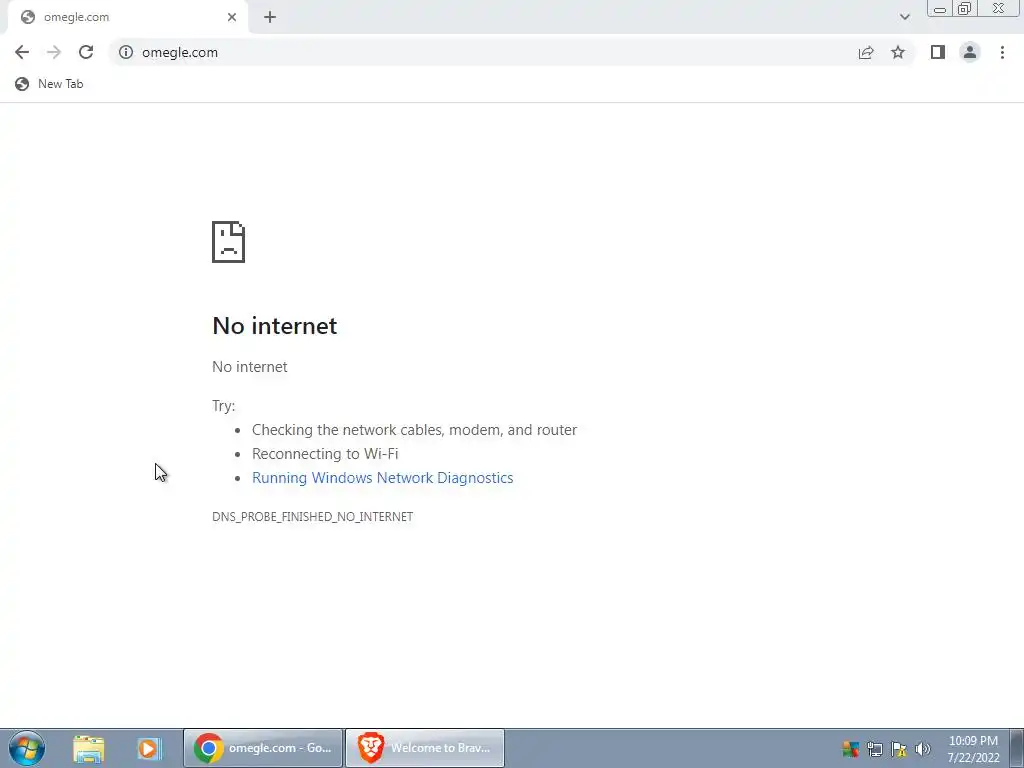Switch to the Brave browser taskbar window
1024x768 pixels.
click(424, 748)
